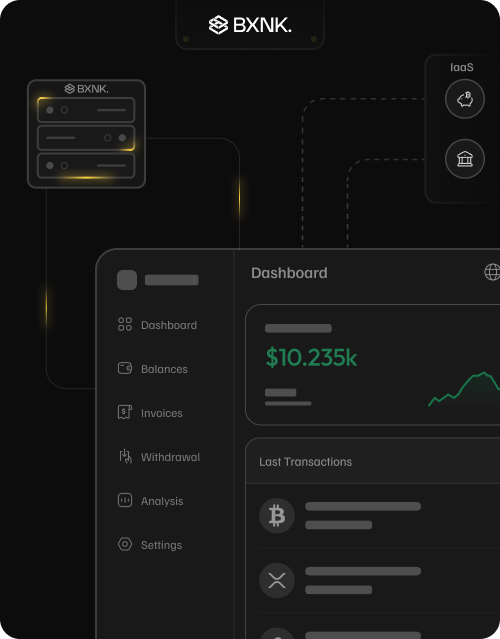Click the middle server rack unit
Image resolution: width=500 pixels, height=639 pixels.
tap(86, 138)
